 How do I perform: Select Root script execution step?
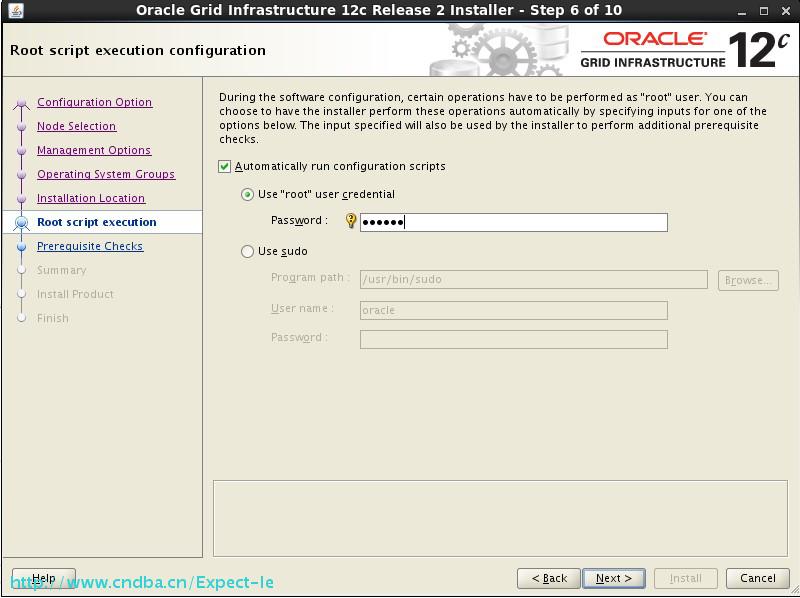click(97, 222)
